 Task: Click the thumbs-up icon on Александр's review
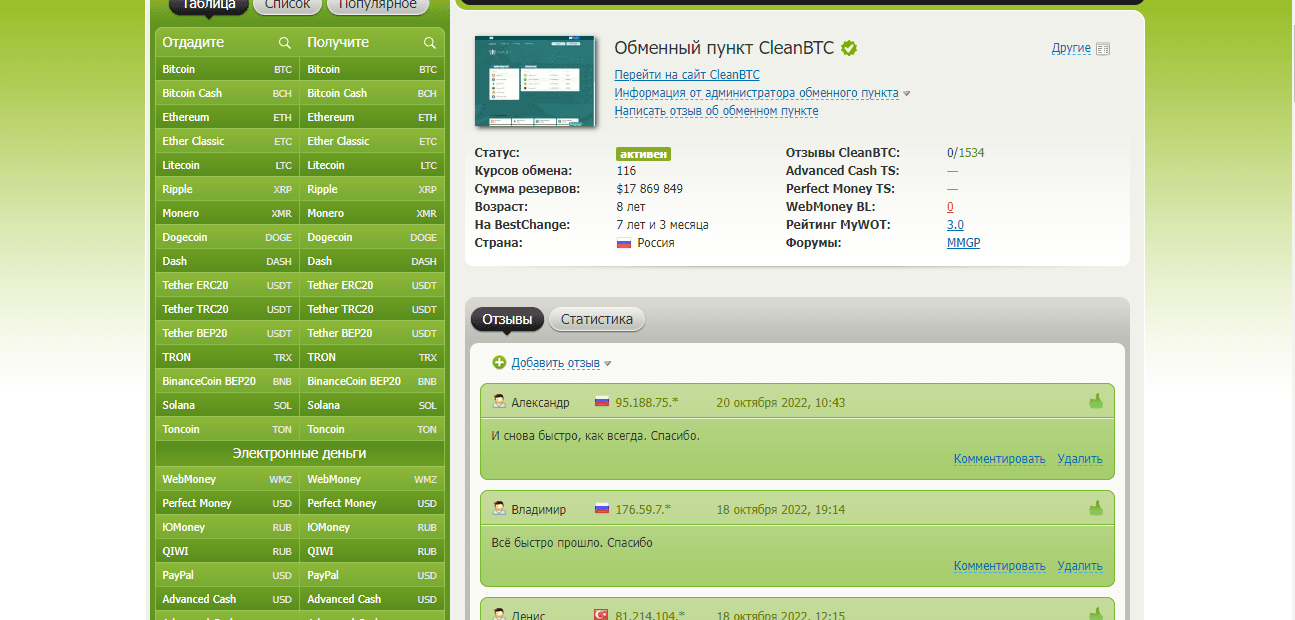1096,402
